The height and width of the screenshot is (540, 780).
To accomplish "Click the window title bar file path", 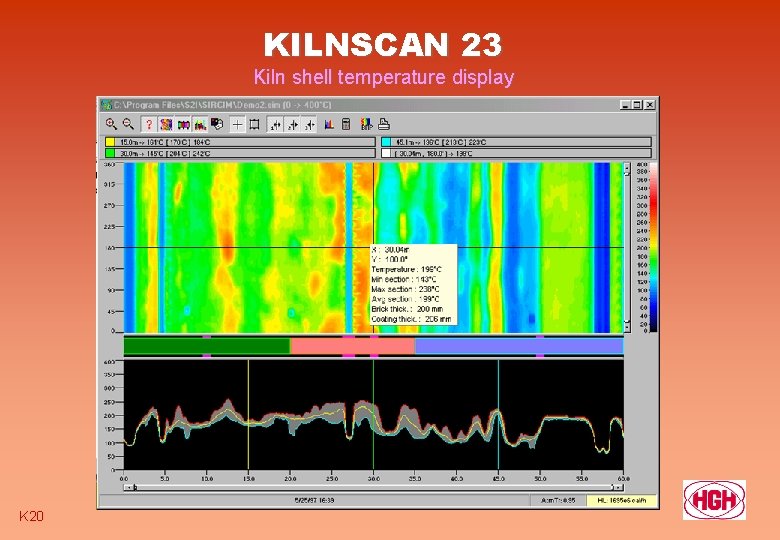I will pos(222,105).
